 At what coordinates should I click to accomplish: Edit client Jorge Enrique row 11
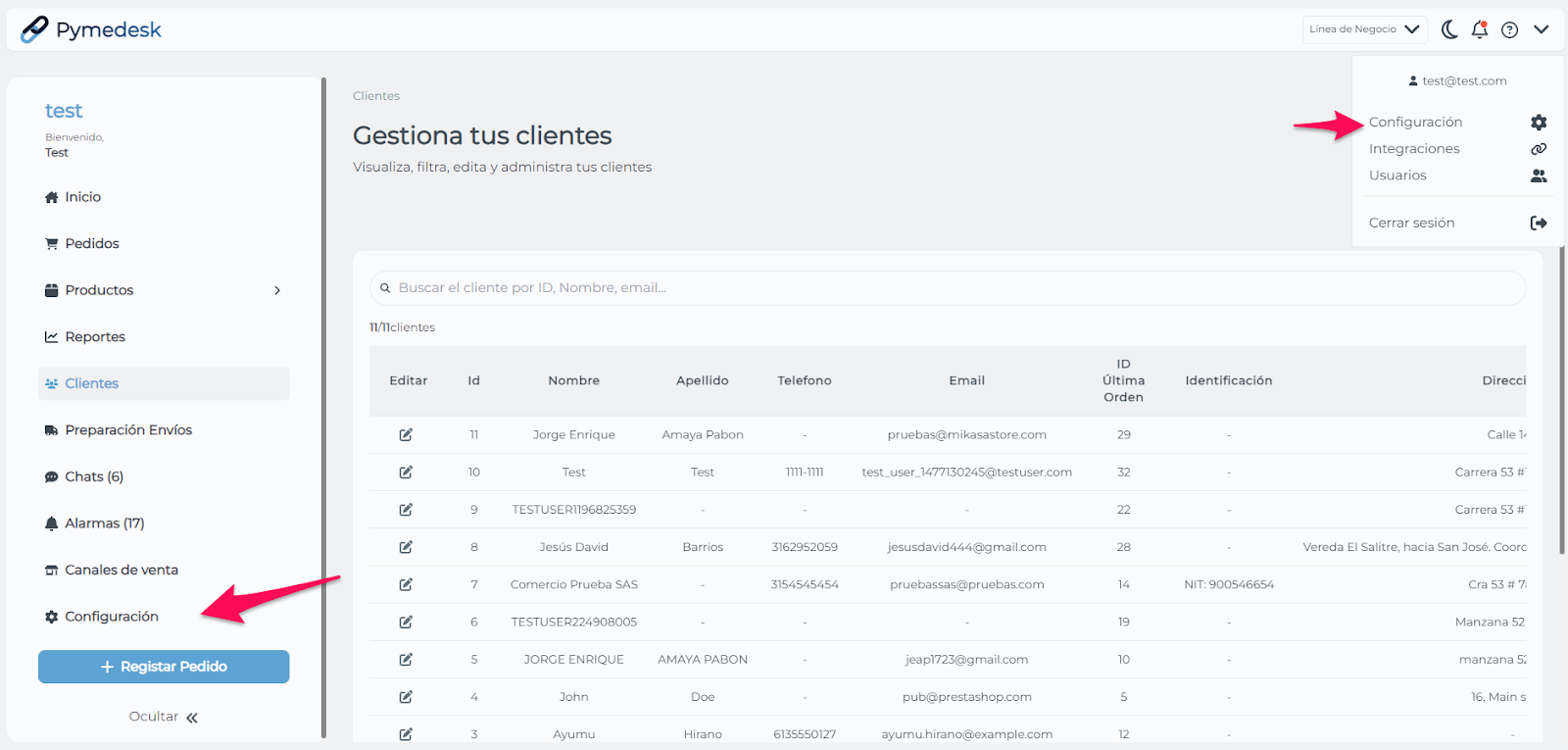pos(406,434)
